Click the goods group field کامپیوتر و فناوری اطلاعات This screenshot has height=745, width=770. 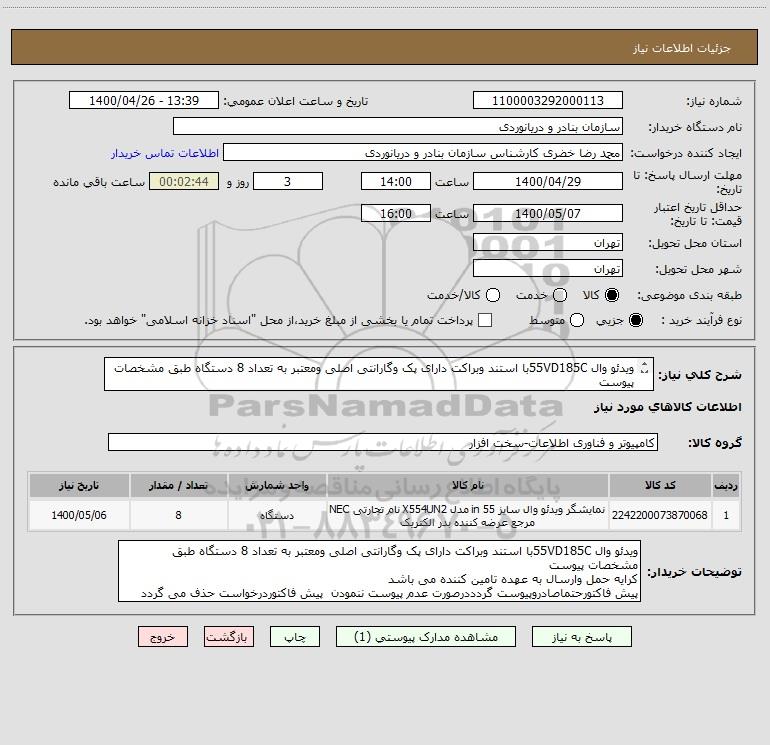tap(383, 442)
